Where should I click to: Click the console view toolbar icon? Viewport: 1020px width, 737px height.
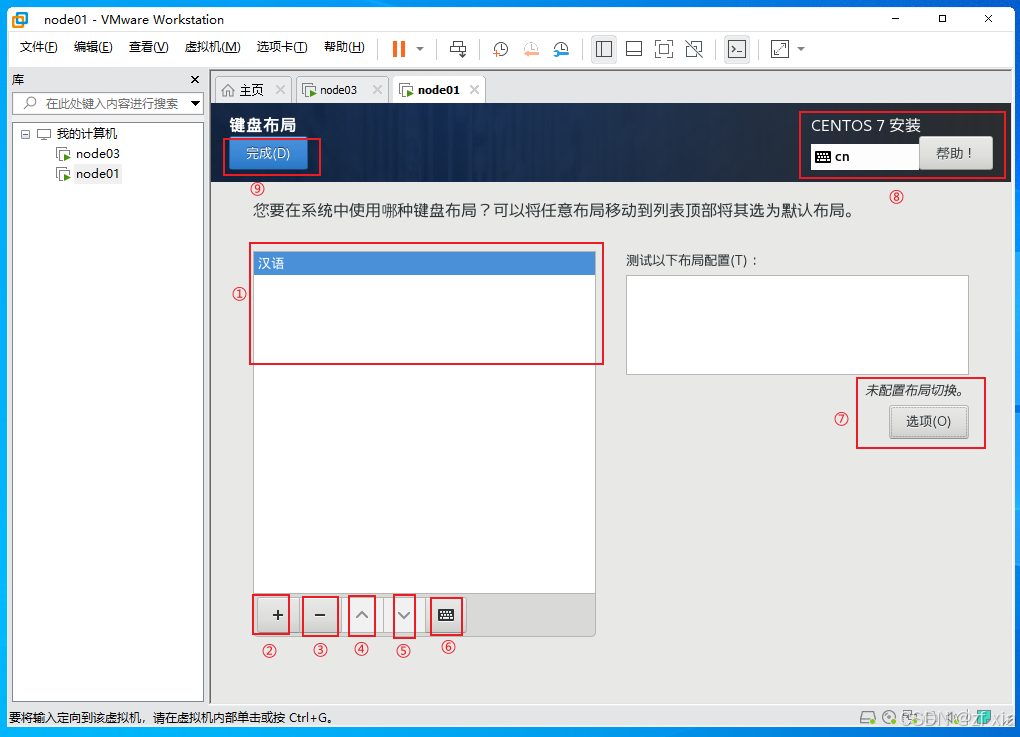click(x=737, y=49)
